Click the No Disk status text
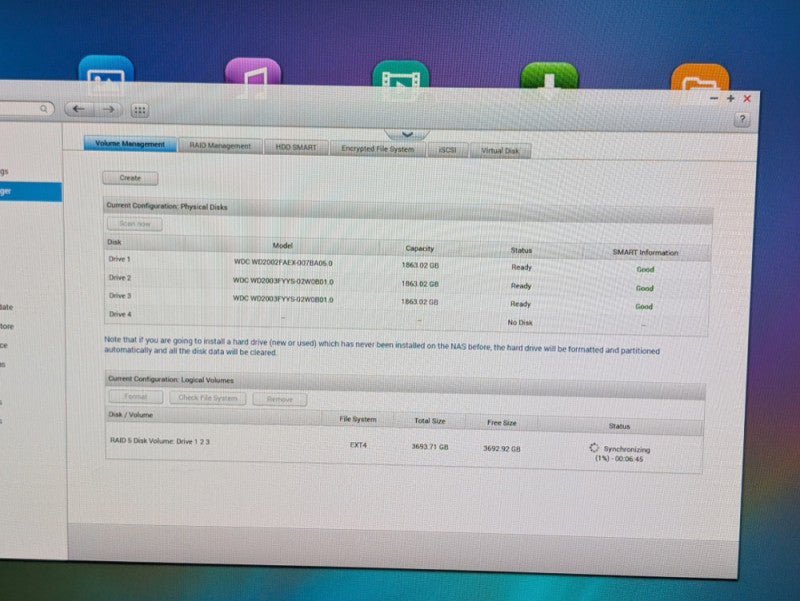 point(520,322)
